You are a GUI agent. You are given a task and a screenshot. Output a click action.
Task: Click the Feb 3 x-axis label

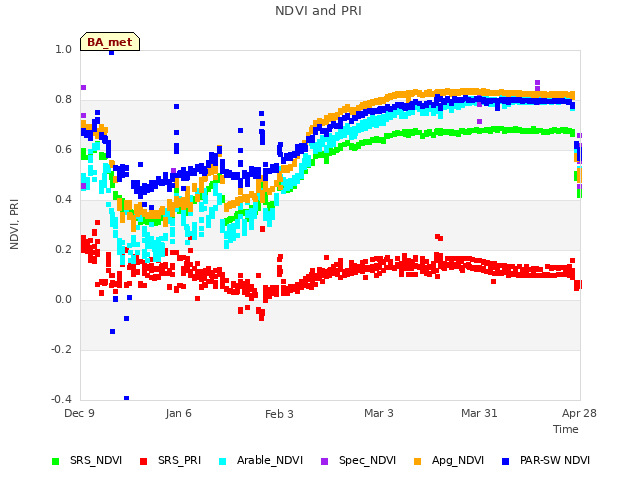279,414
